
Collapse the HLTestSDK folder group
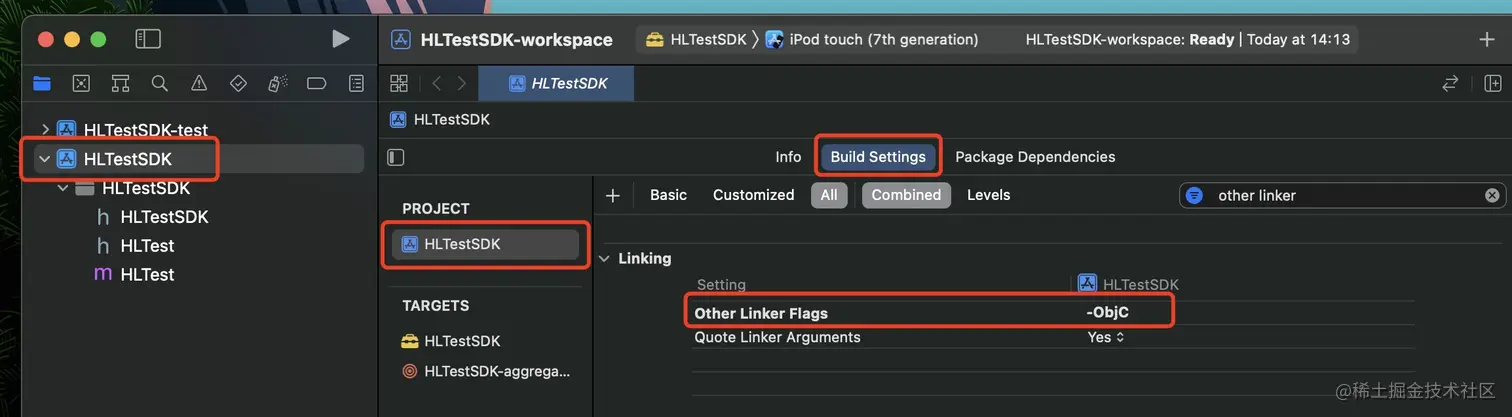tap(63, 188)
